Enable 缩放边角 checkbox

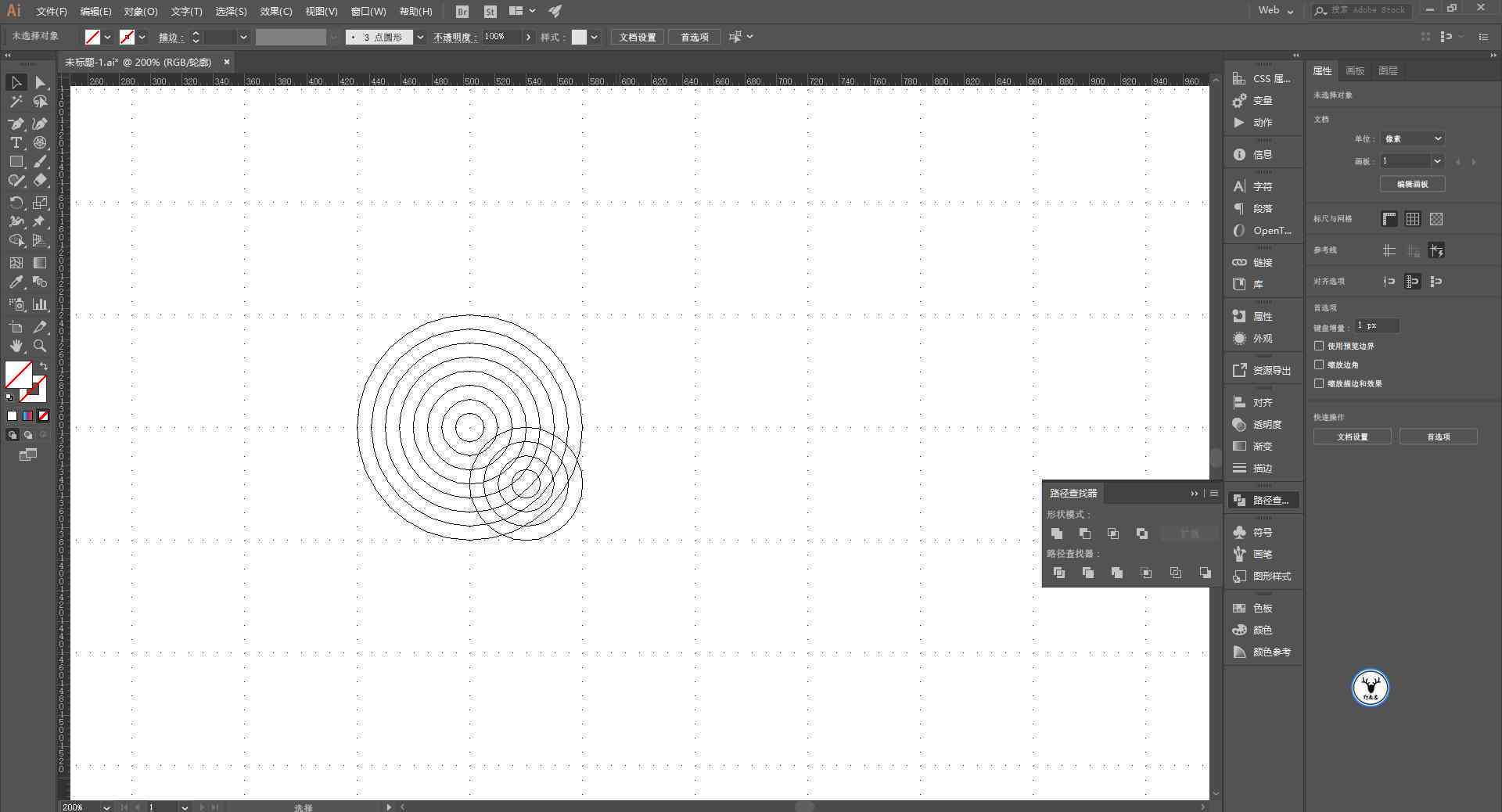click(x=1319, y=365)
